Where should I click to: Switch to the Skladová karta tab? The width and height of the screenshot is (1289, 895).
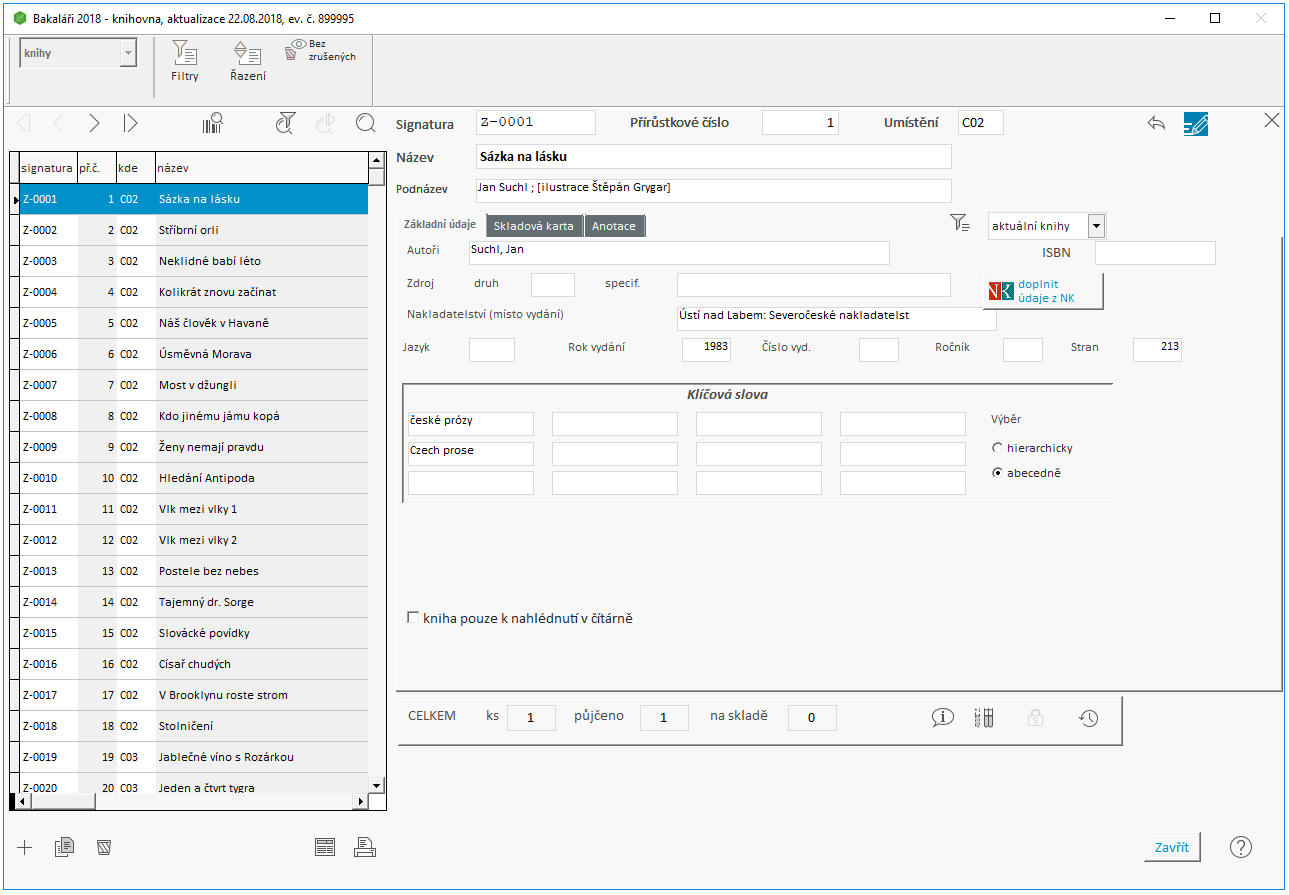coord(534,226)
